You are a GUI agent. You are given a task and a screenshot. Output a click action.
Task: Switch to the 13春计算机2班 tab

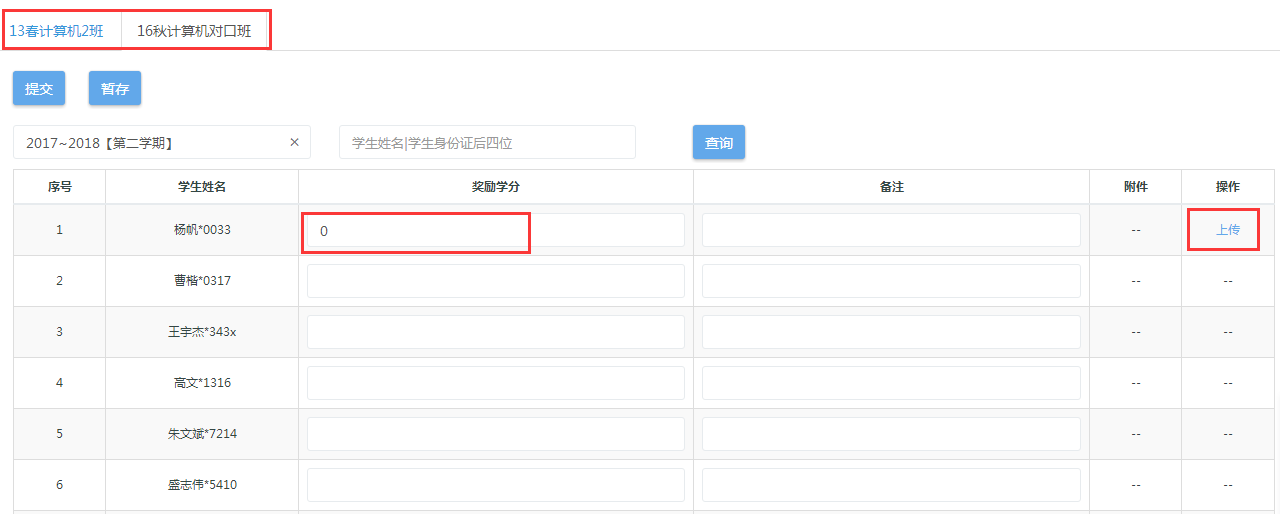coord(57,31)
